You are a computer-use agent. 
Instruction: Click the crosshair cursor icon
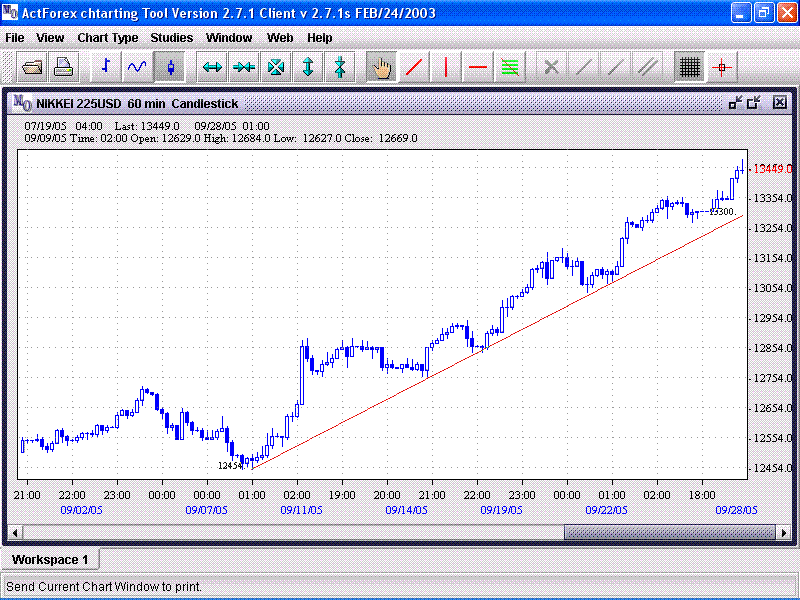pos(722,68)
